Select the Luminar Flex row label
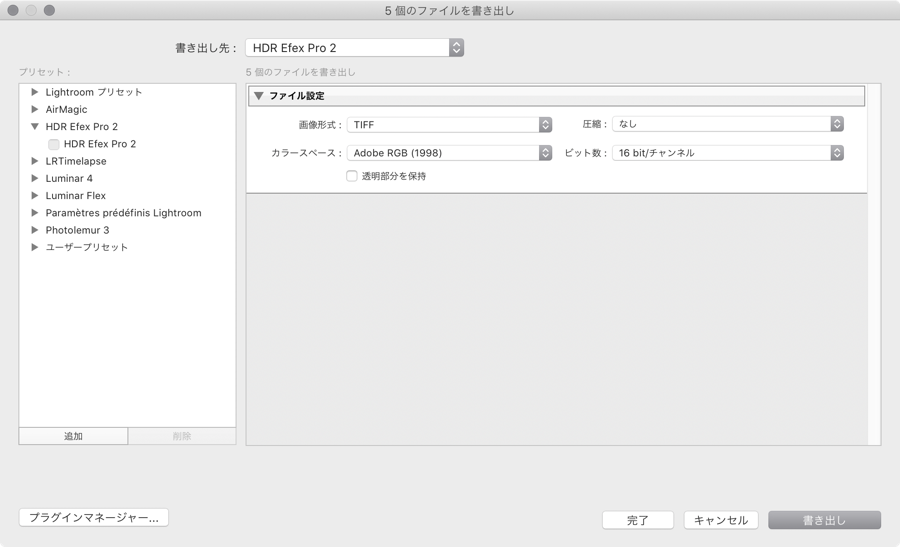This screenshot has width=900, height=547. pyautogui.click(x=76, y=195)
